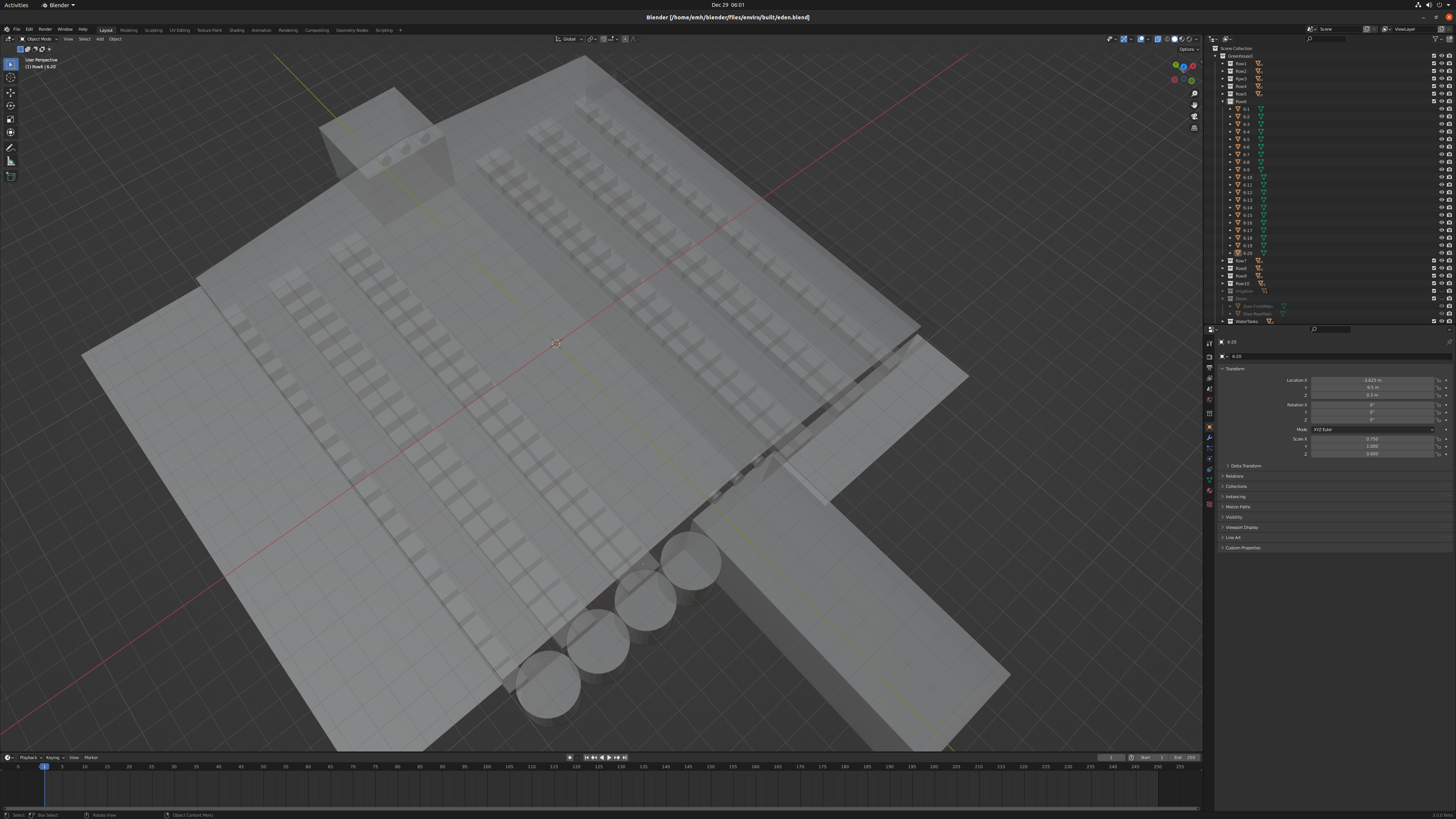Open the File menu
The height and width of the screenshot is (819, 1456).
[x=16, y=30]
